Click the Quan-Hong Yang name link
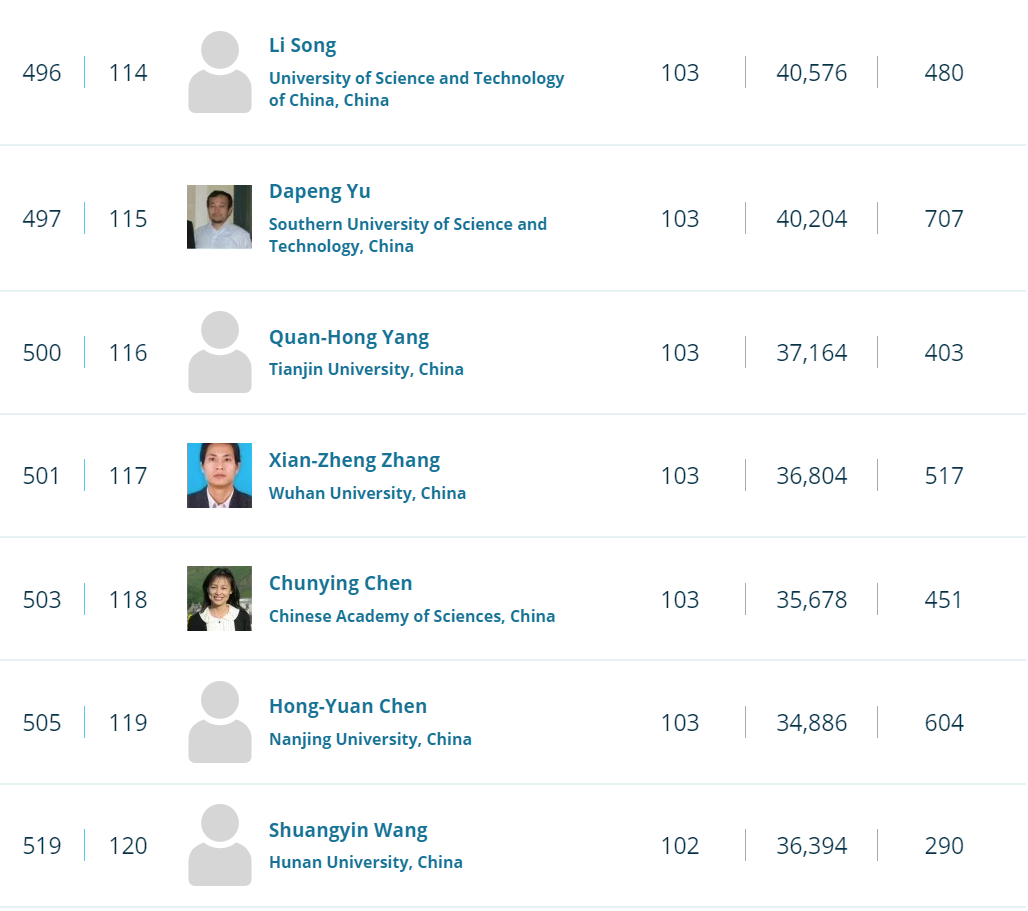This screenshot has width=1028, height=911. (x=349, y=338)
